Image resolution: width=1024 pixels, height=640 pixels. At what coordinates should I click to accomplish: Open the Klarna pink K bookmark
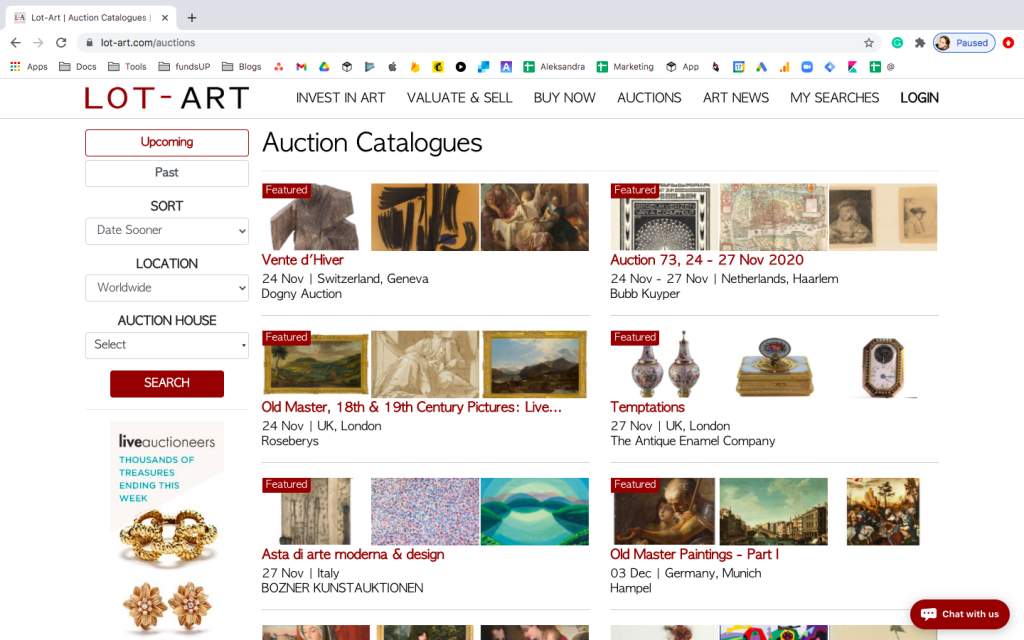pos(852,67)
